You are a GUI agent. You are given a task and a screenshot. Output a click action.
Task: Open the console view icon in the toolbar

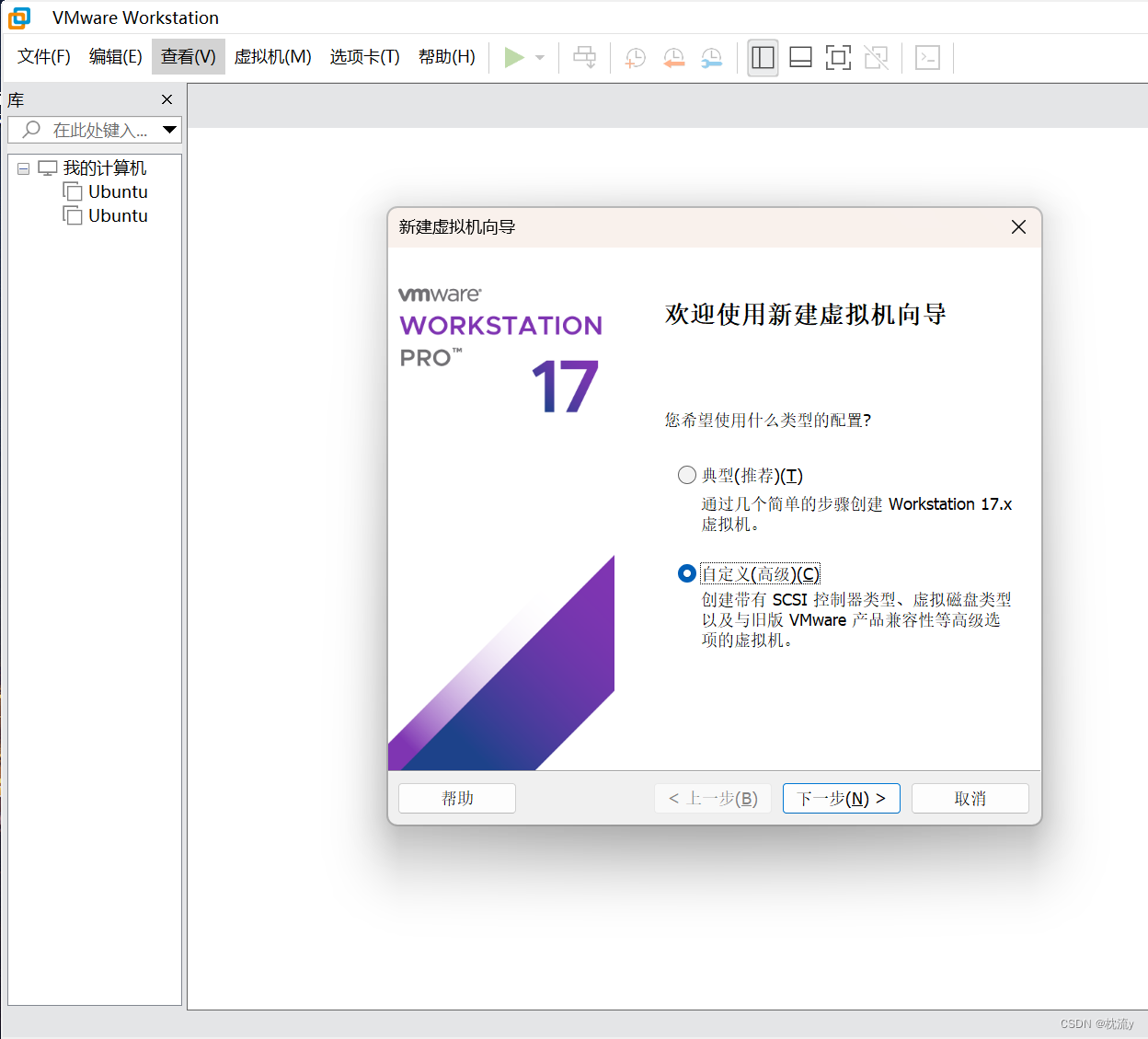(927, 57)
